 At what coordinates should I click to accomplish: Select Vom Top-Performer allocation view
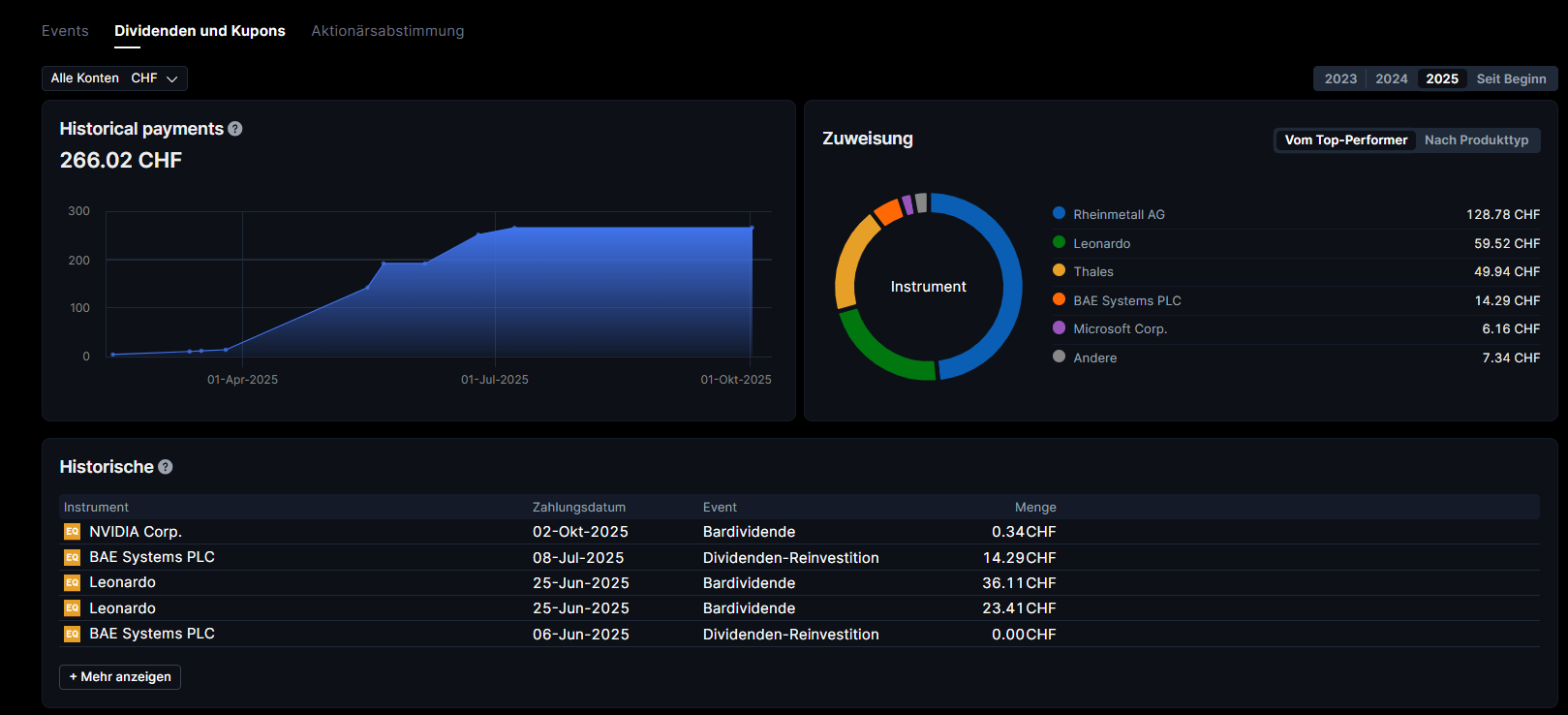coord(1345,140)
